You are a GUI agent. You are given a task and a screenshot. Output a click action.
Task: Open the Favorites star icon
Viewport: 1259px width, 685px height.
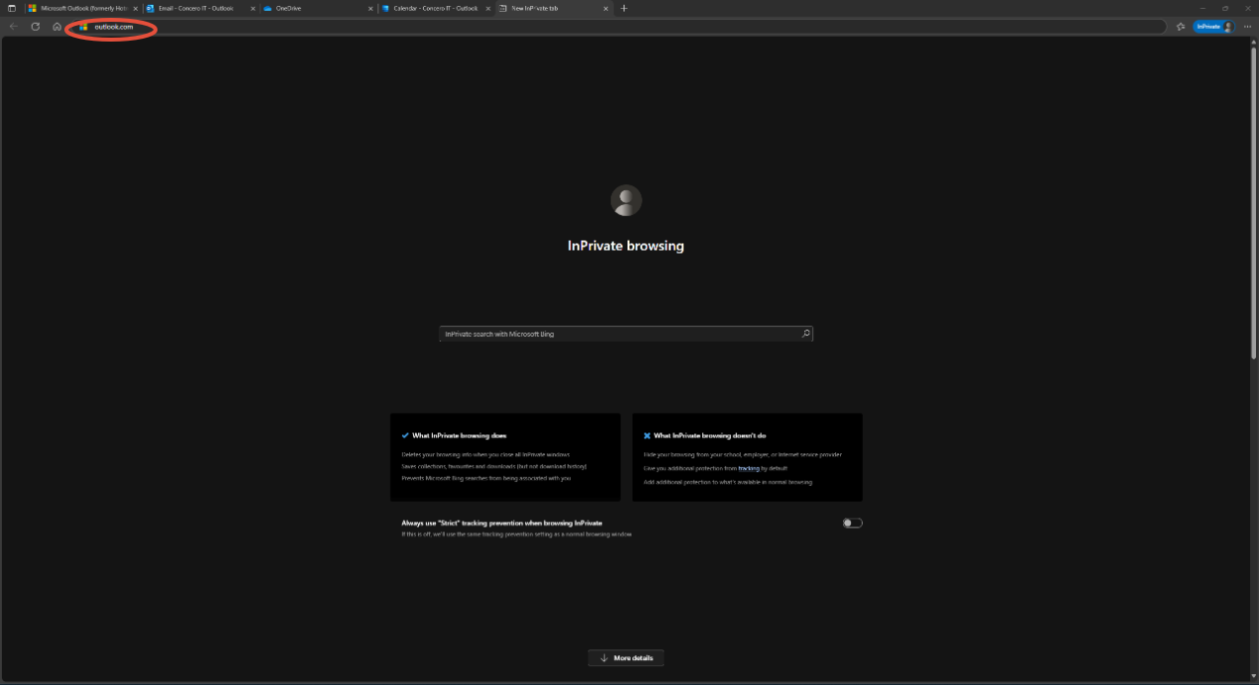[1181, 27]
